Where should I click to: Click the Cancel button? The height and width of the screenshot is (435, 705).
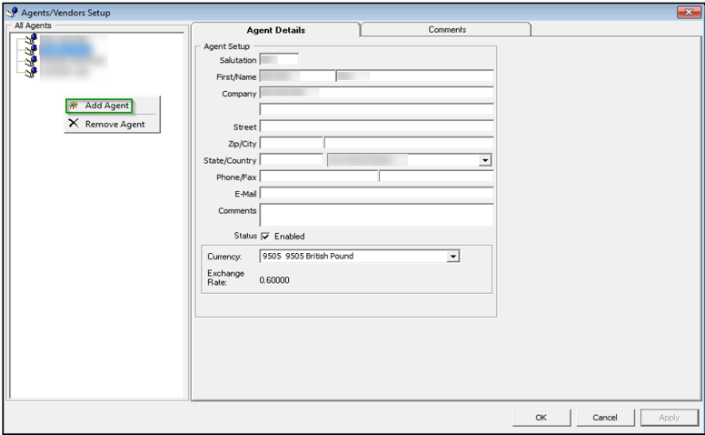605,417
